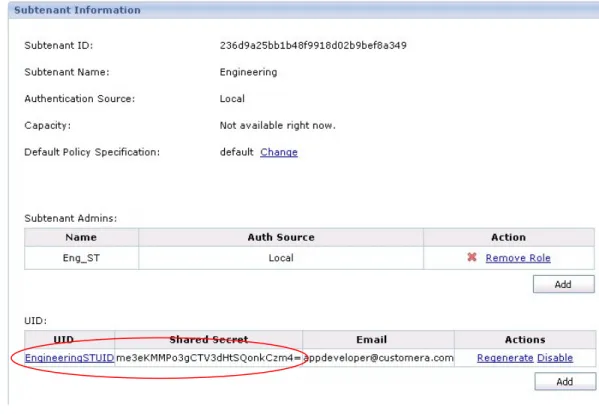Click the Authentication Source label
Viewport: 599px width, 414px height.
pos(79,99)
